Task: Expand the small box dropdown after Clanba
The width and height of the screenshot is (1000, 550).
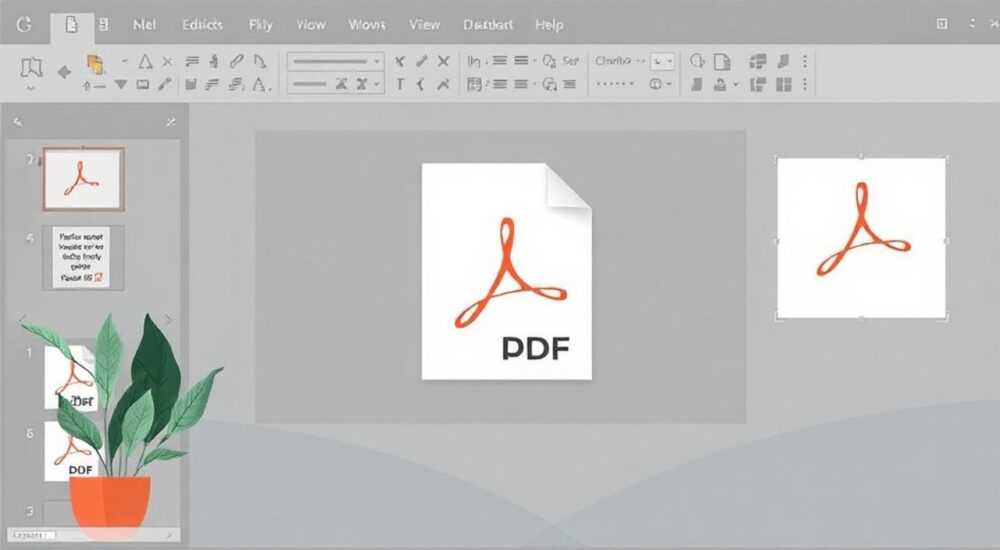Action: 662,61
